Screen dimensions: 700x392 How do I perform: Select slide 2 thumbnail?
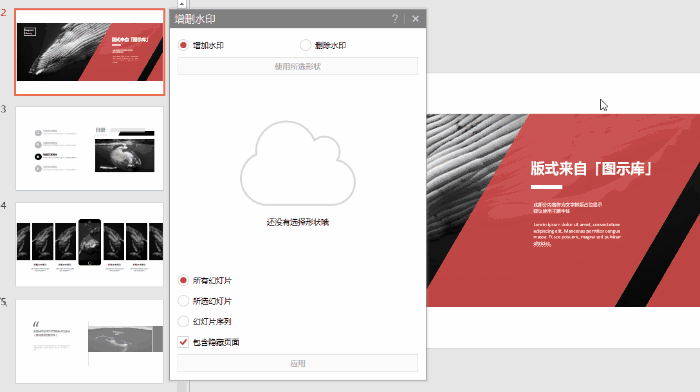[90, 52]
